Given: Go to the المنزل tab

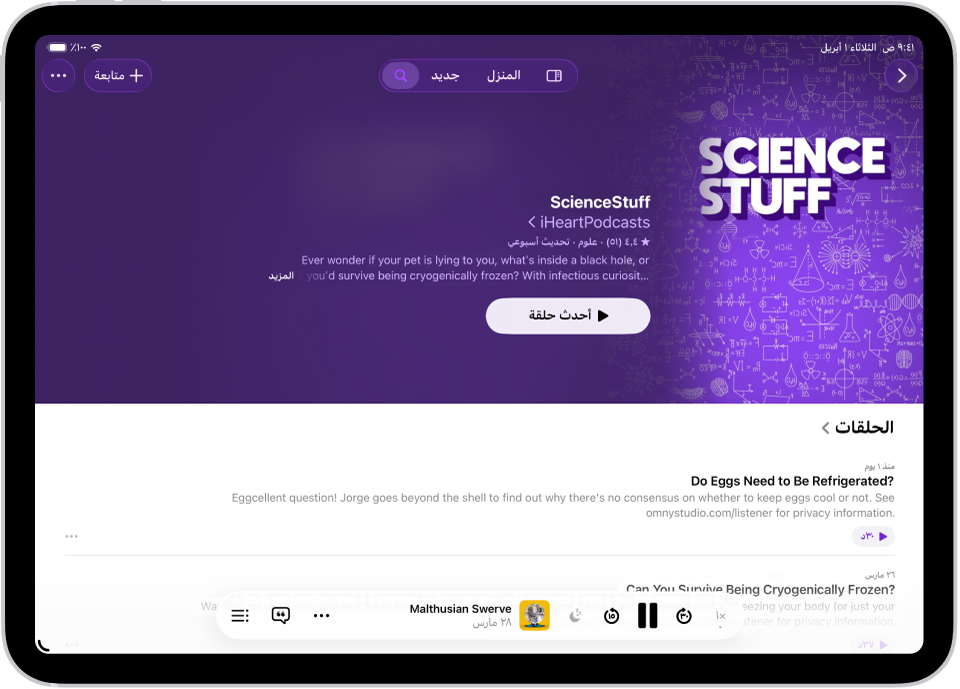Looking at the screenshot, I should (503, 75).
